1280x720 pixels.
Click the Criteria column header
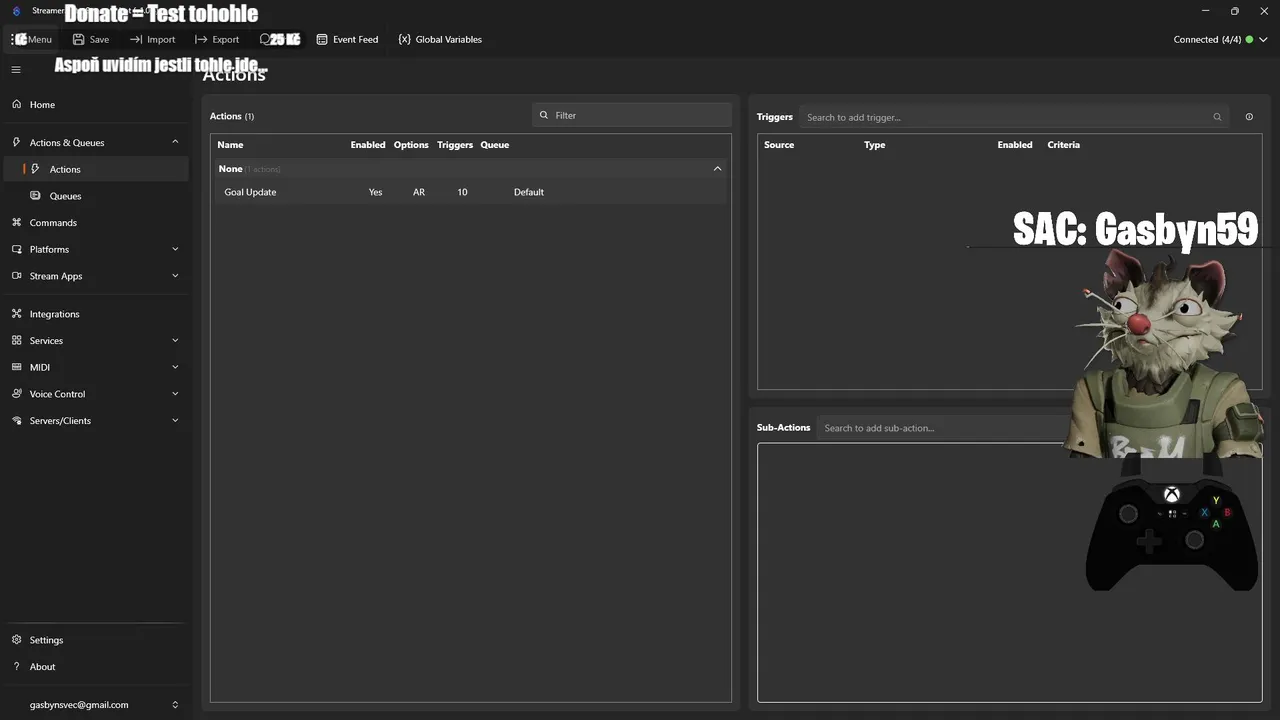point(1064,145)
